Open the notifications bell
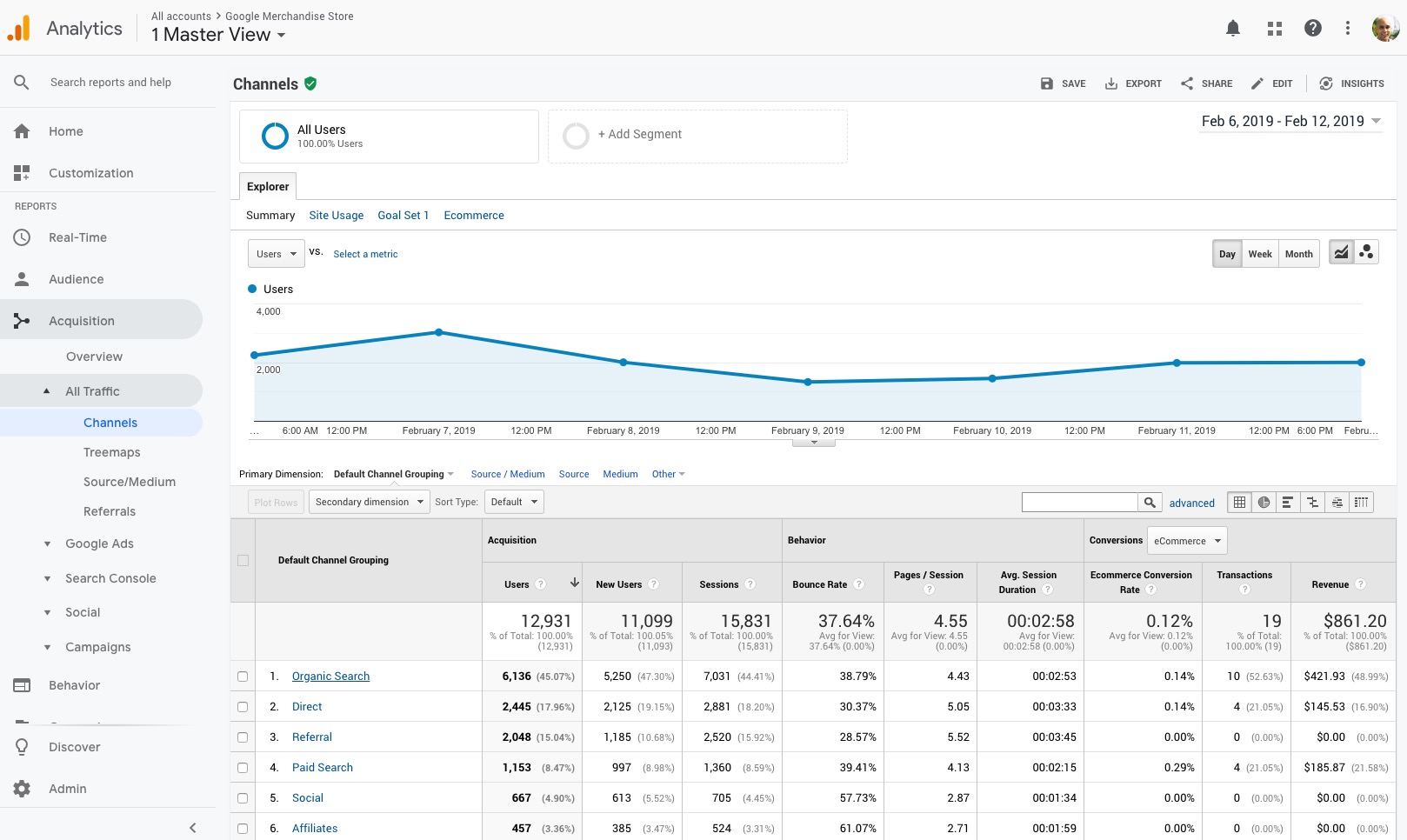This screenshot has height=840, width=1407. [x=1232, y=29]
